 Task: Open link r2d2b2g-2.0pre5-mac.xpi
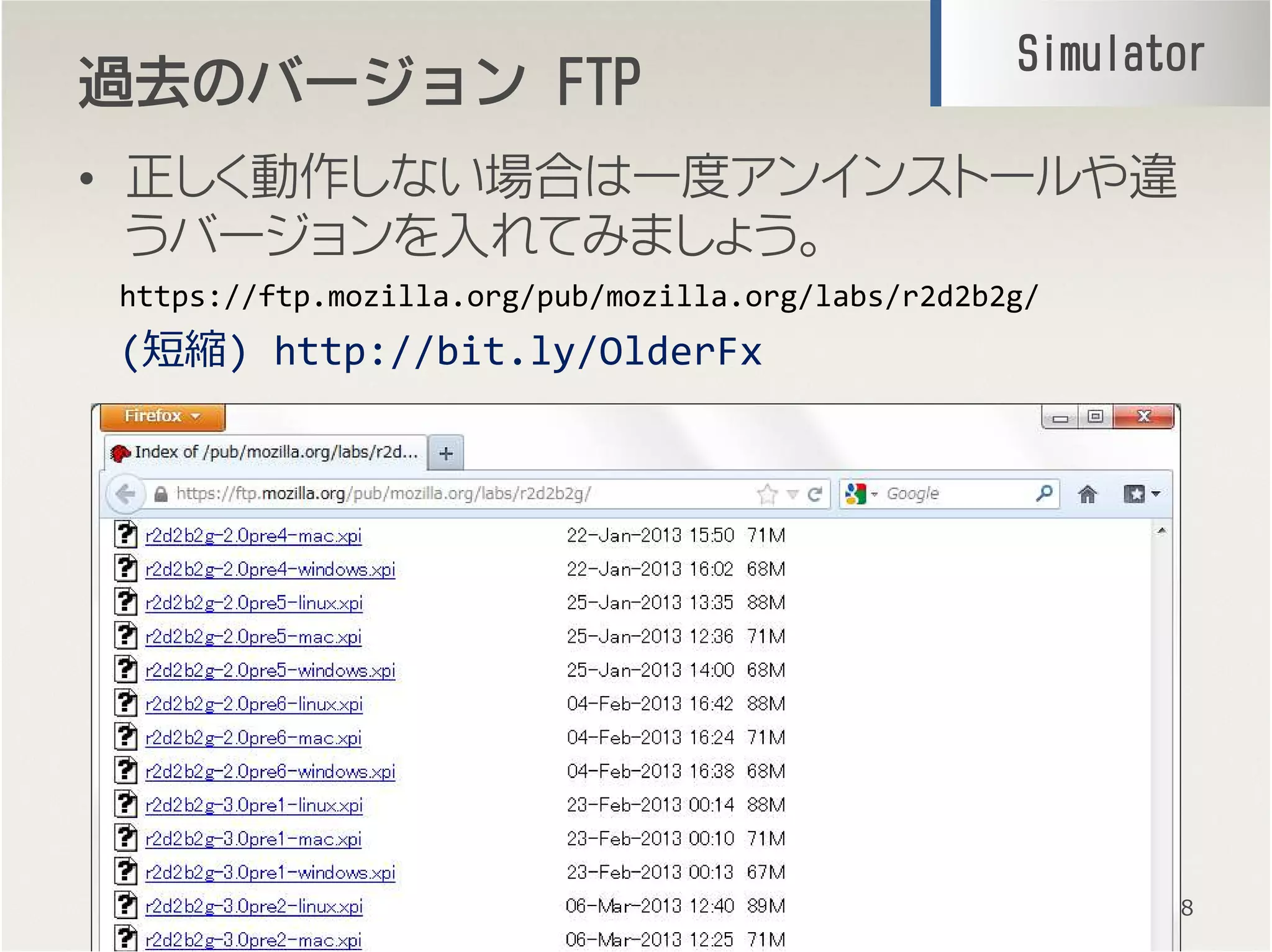(253, 637)
